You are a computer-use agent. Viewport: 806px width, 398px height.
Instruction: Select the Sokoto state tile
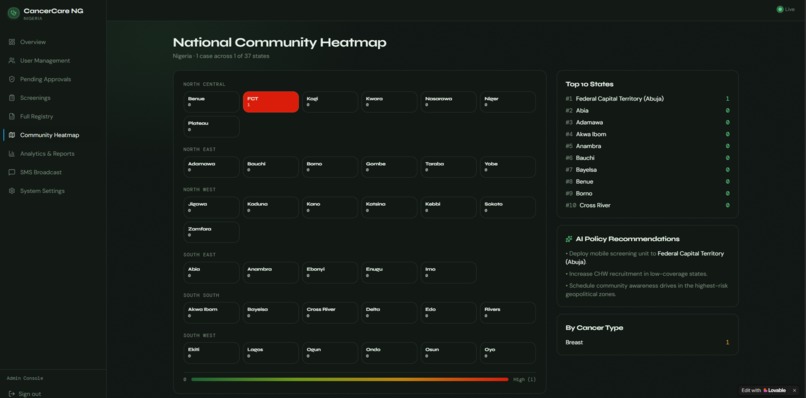coord(508,207)
